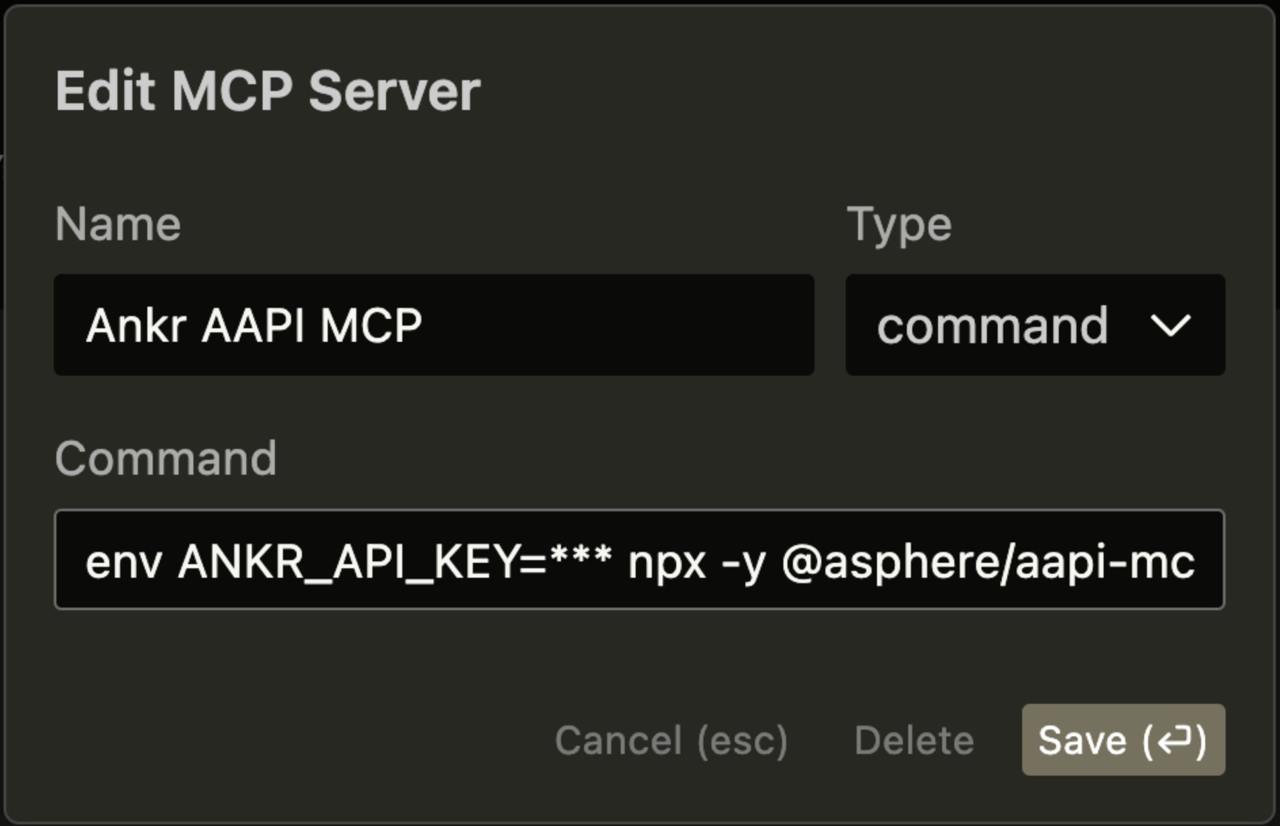The image size is (1280, 826).
Task: Click the Command input field
Action: pyautogui.click(x=640, y=559)
